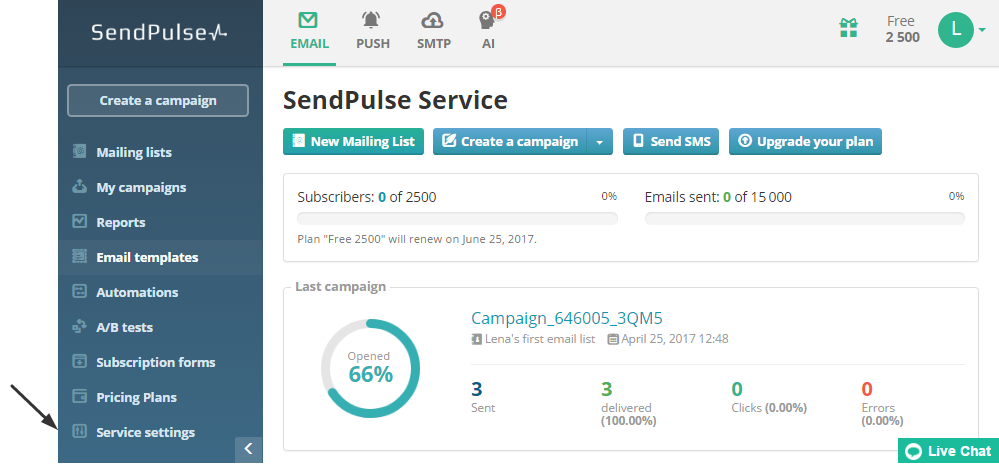Click the Subscribers progress bar
The width and height of the screenshot is (999, 464).
pos(457,219)
